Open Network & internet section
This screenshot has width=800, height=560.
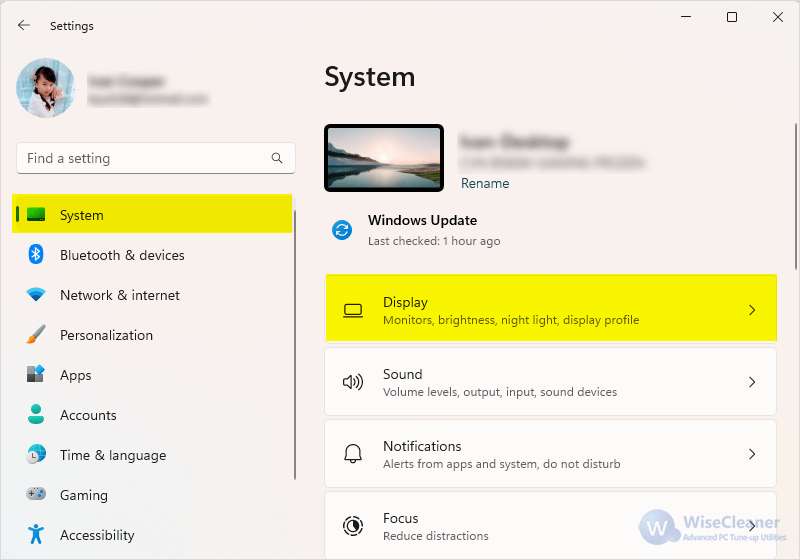153,295
